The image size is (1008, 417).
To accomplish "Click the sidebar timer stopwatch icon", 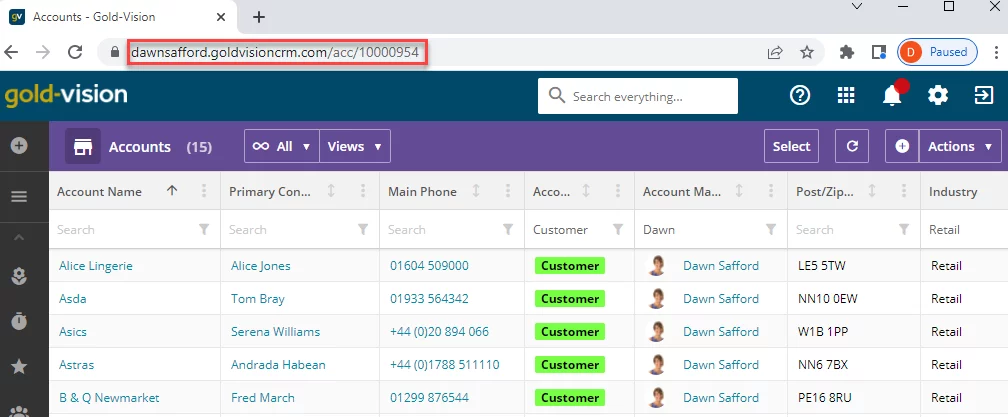I will (x=19, y=321).
